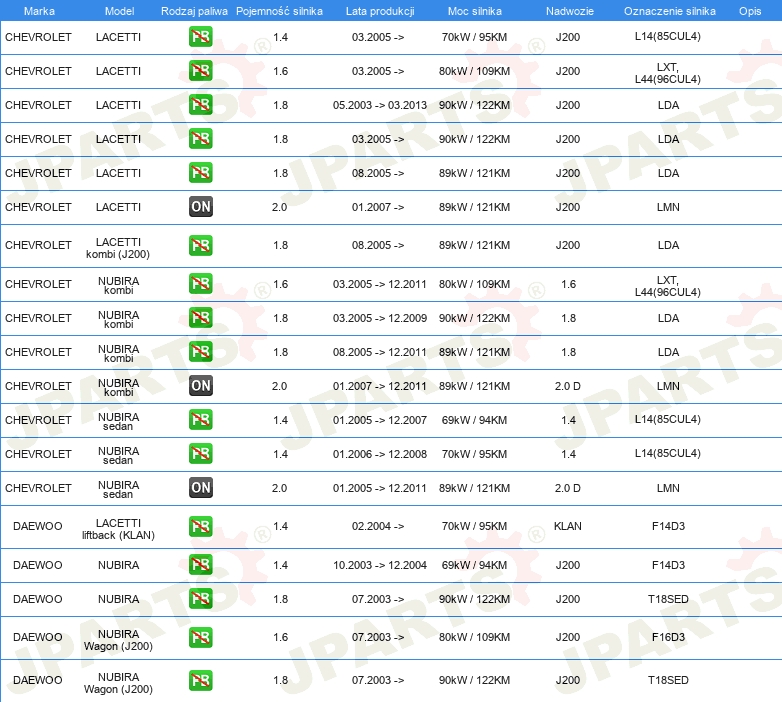Click PB icon in the 05.2003 -> 03.2013 row

click(x=200, y=105)
